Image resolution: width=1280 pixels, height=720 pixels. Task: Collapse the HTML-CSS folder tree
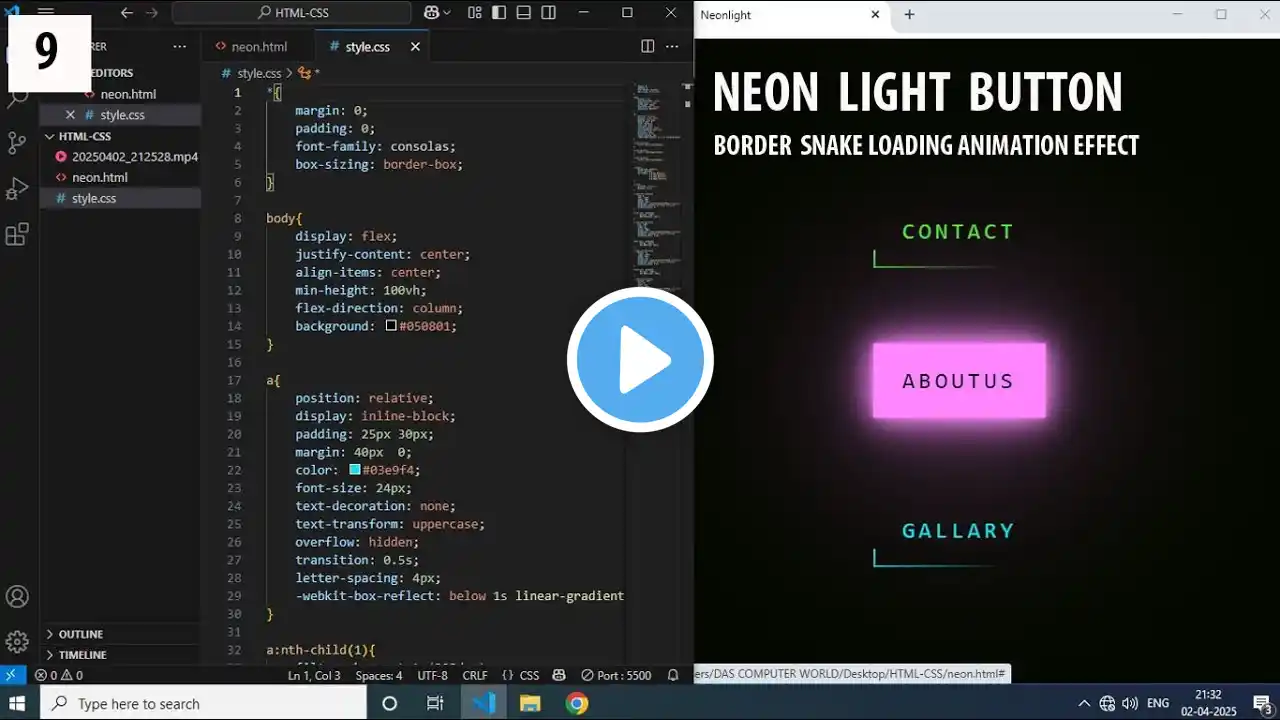tap(84, 136)
